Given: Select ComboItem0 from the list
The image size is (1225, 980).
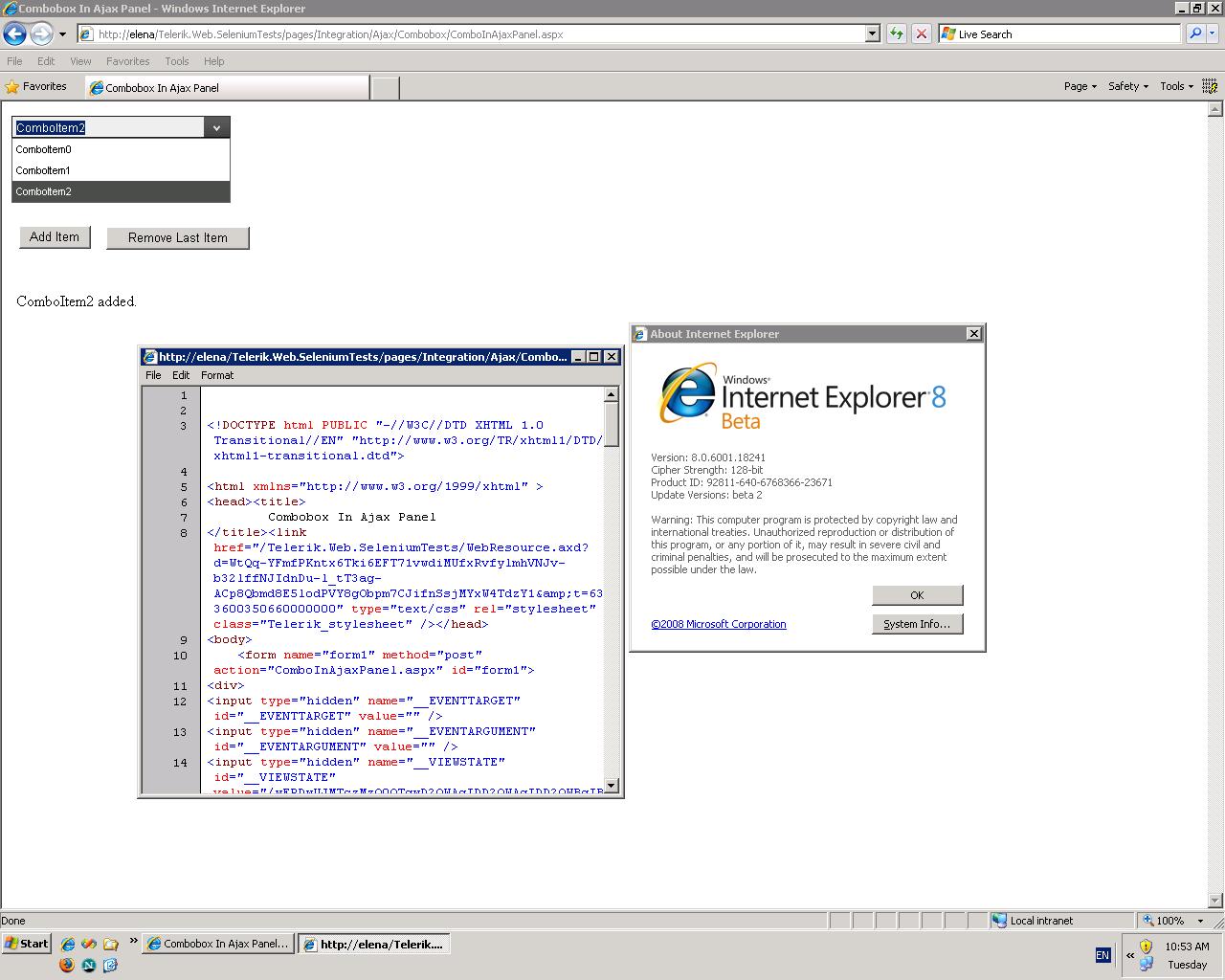Looking at the screenshot, I should click(121, 149).
